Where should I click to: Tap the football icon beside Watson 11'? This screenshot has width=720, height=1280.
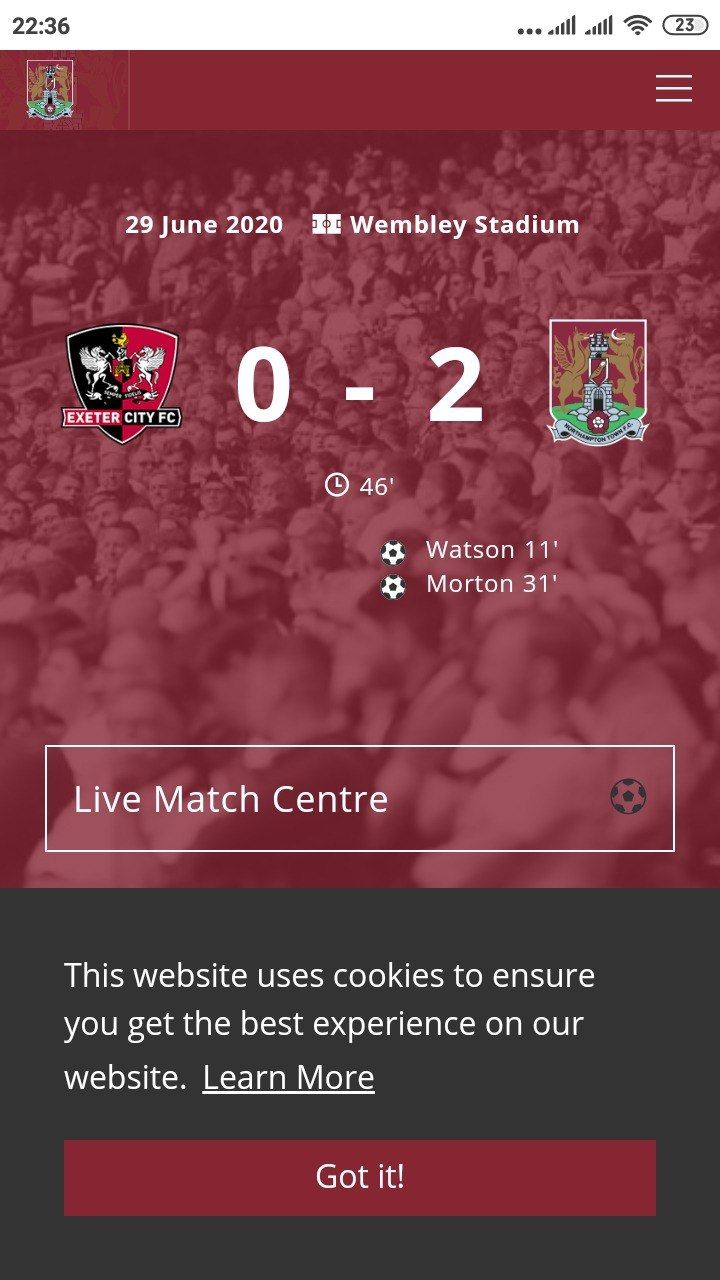click(x=394, y=552)
